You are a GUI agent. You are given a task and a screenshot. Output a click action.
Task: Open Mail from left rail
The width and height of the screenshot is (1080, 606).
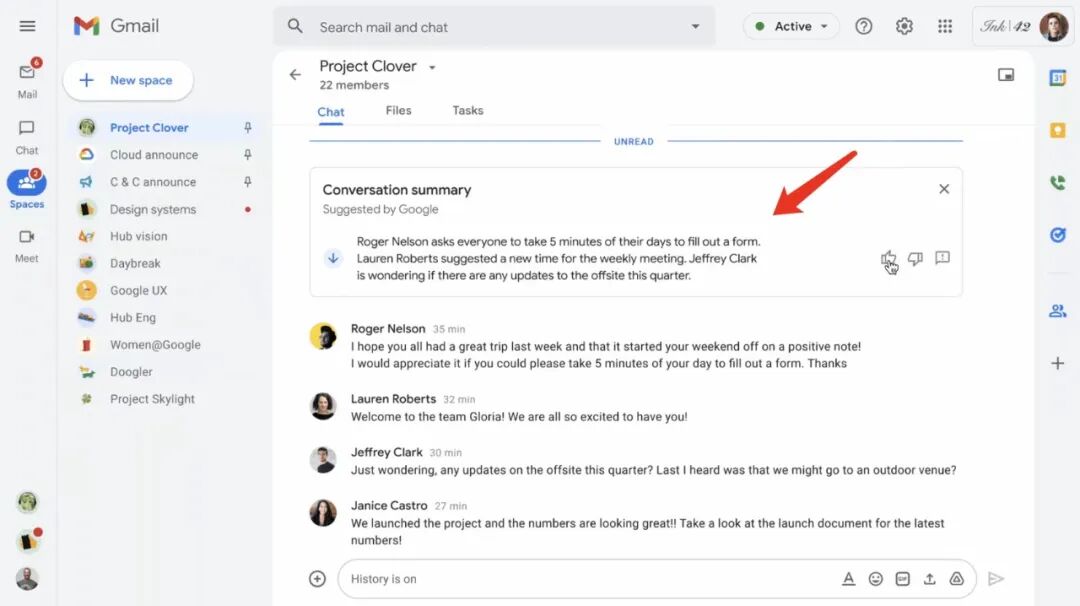[28, 79]
